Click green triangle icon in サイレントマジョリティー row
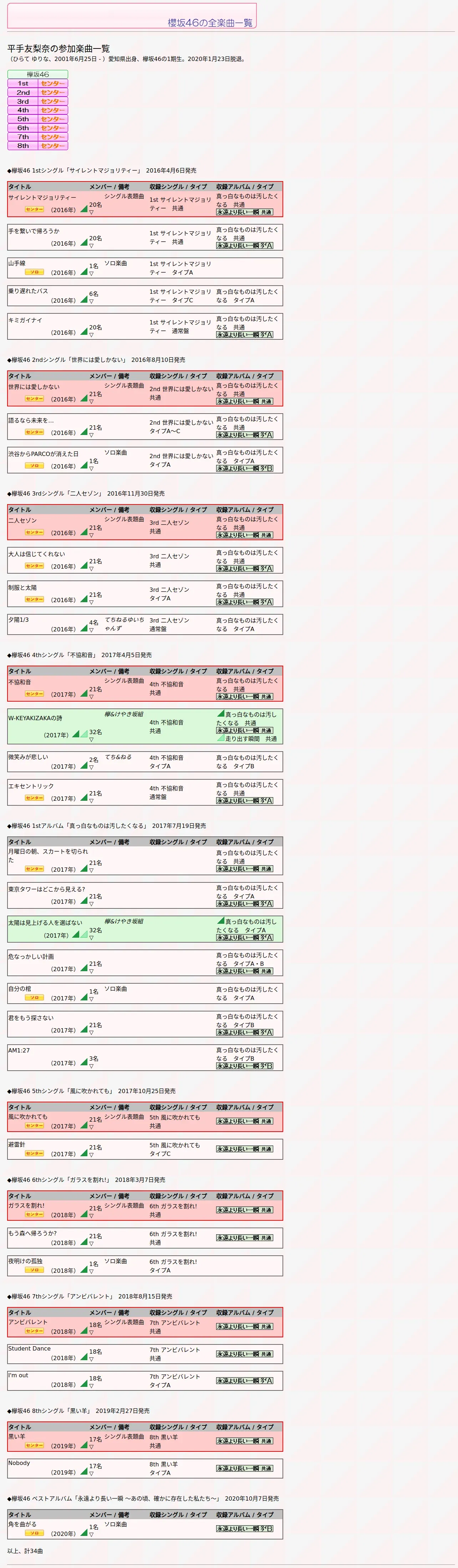Image resolution: width=458 pixels, height=1568 pixels. 84,209
